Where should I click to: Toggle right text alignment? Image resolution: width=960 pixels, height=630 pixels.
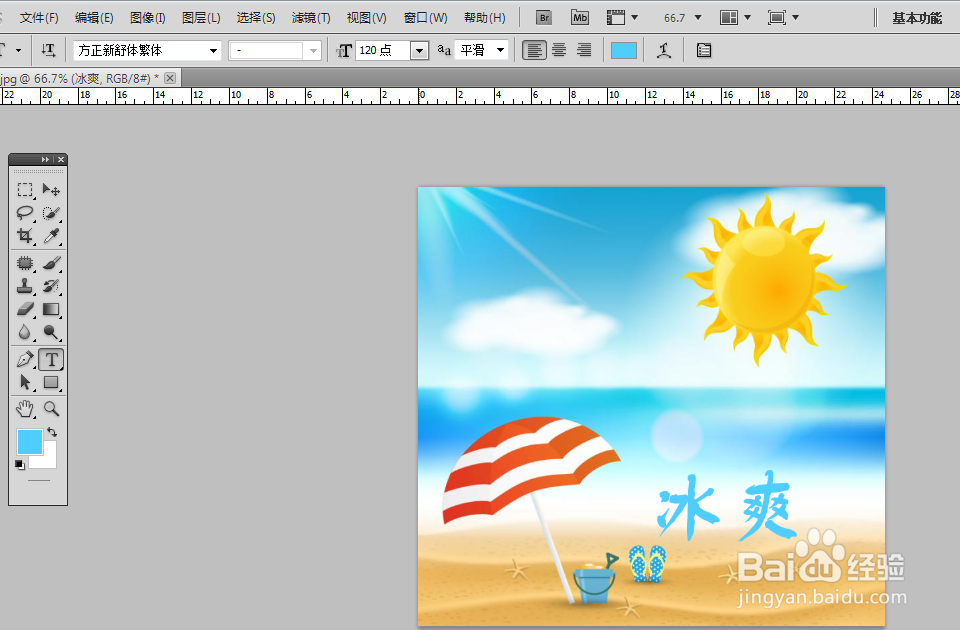click(x=584, y=50)
